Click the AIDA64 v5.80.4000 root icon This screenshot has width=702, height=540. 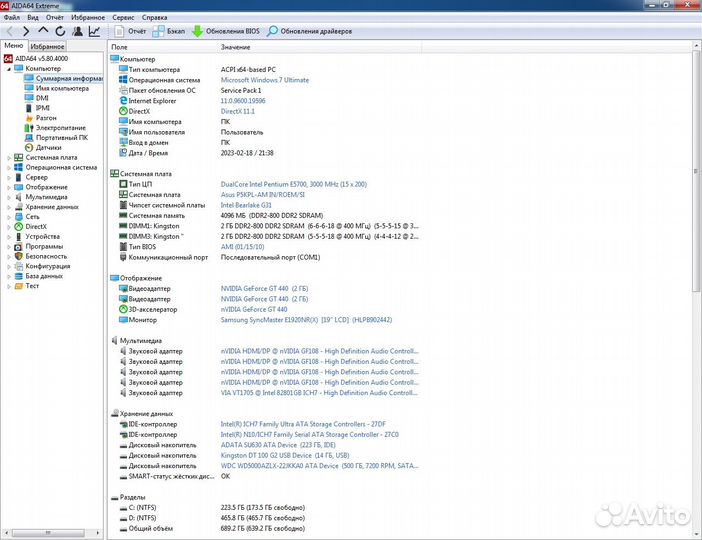[8, 59]
